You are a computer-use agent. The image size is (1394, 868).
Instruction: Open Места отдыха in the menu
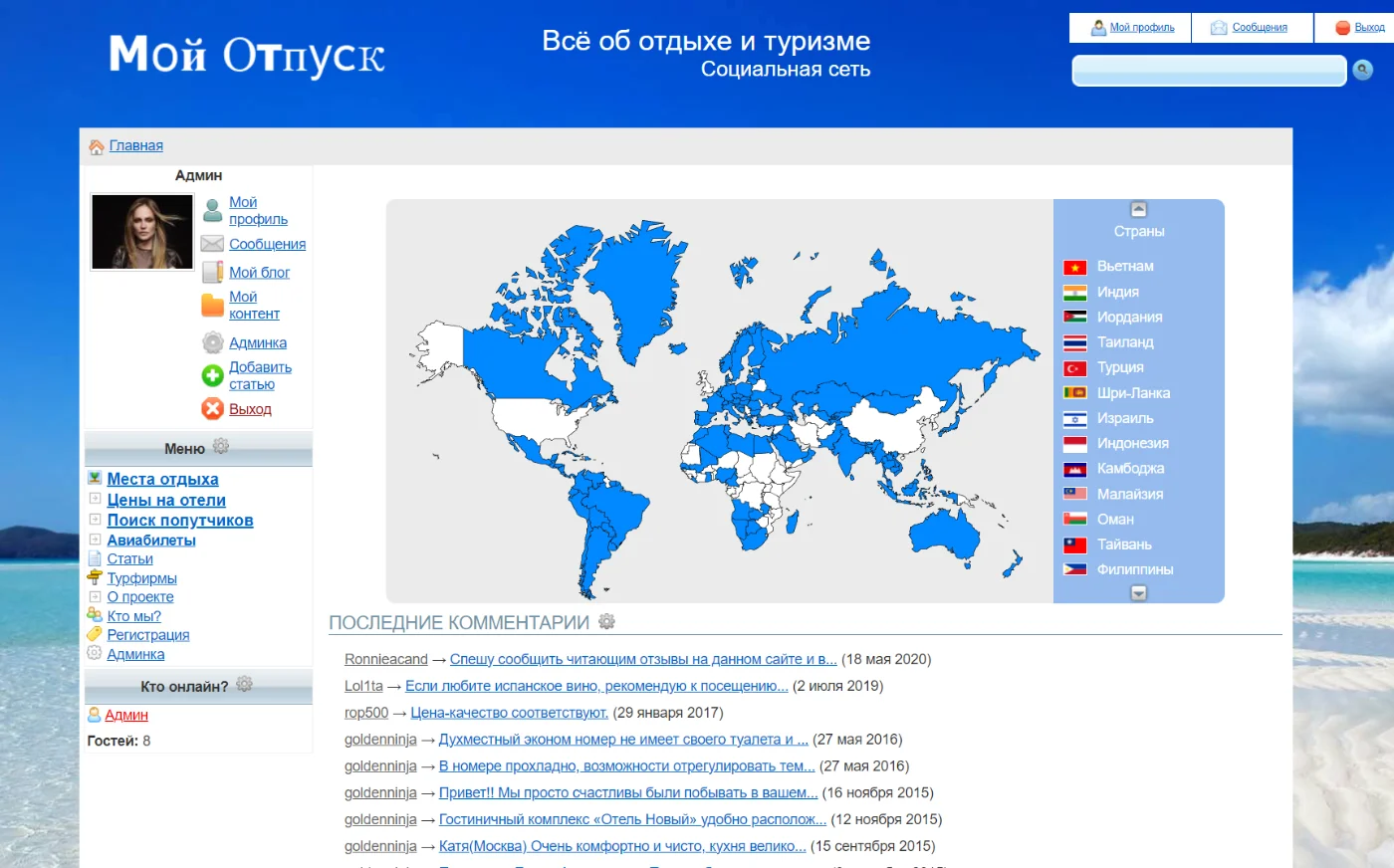tap(162, 479)
